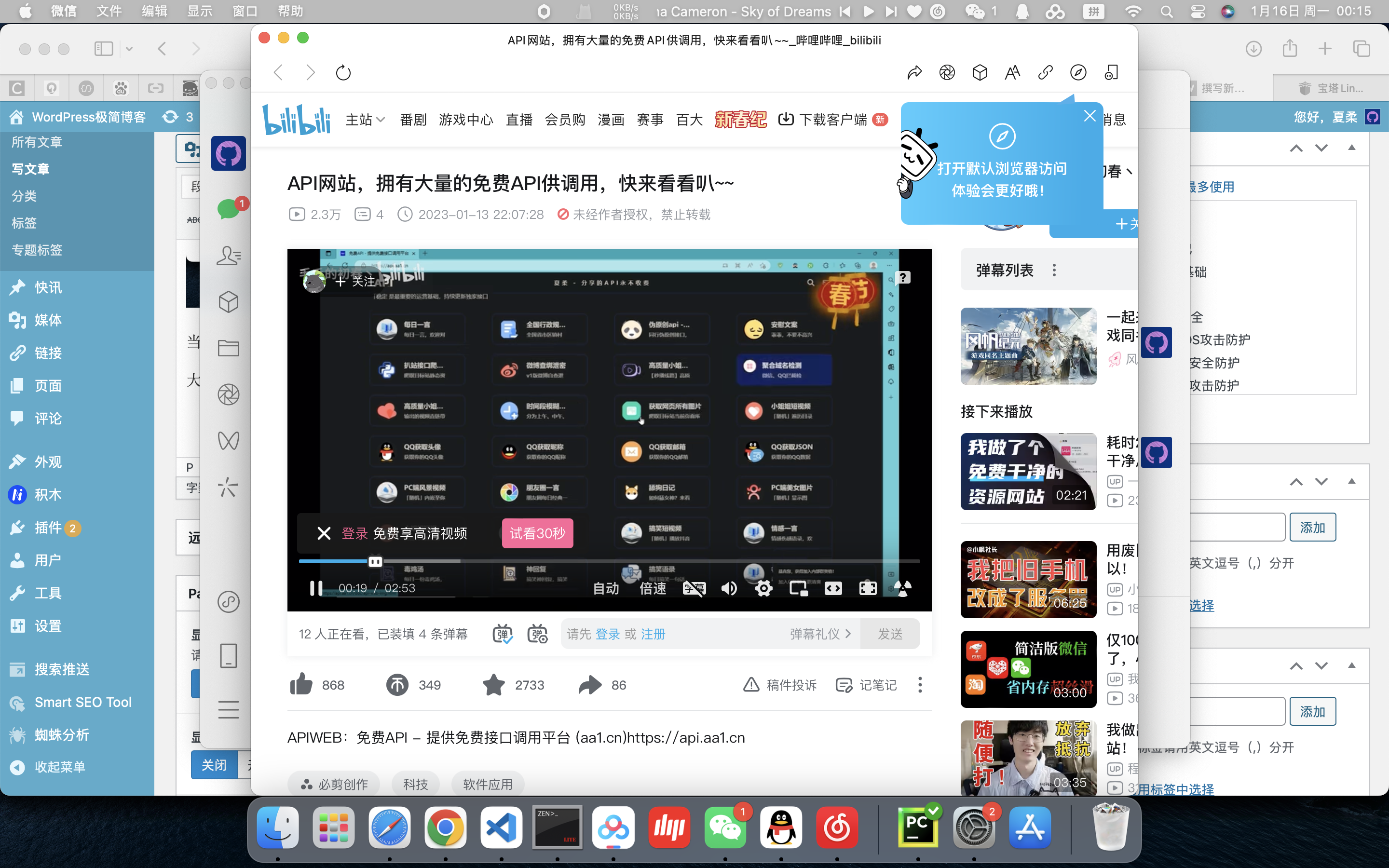Mute the video player volume
Image resolution: width=1389 pixels, height=868 pixels.
(729, 588)
